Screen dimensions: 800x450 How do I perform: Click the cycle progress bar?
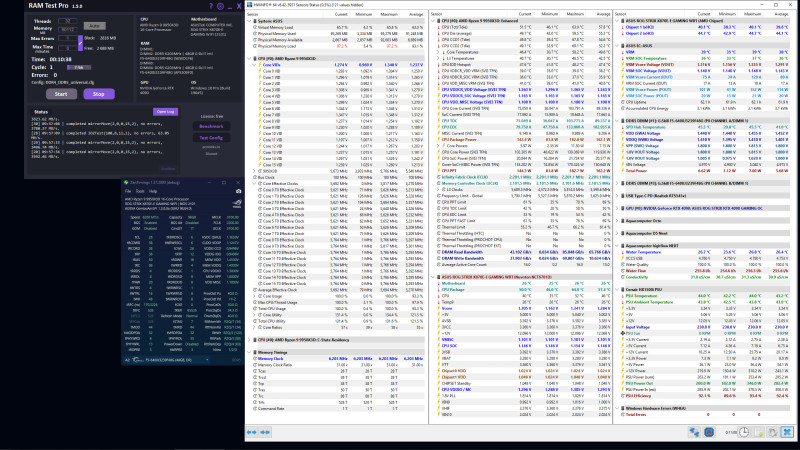tap(79, 67)
